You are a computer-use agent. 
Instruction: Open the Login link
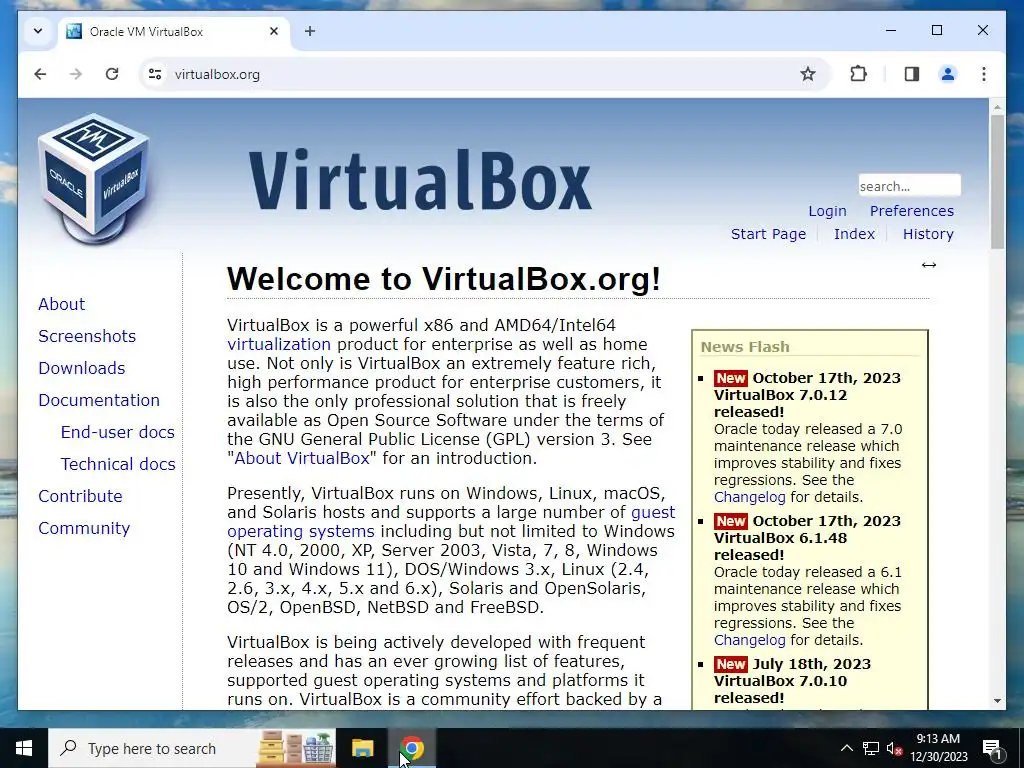pos(827,211)
